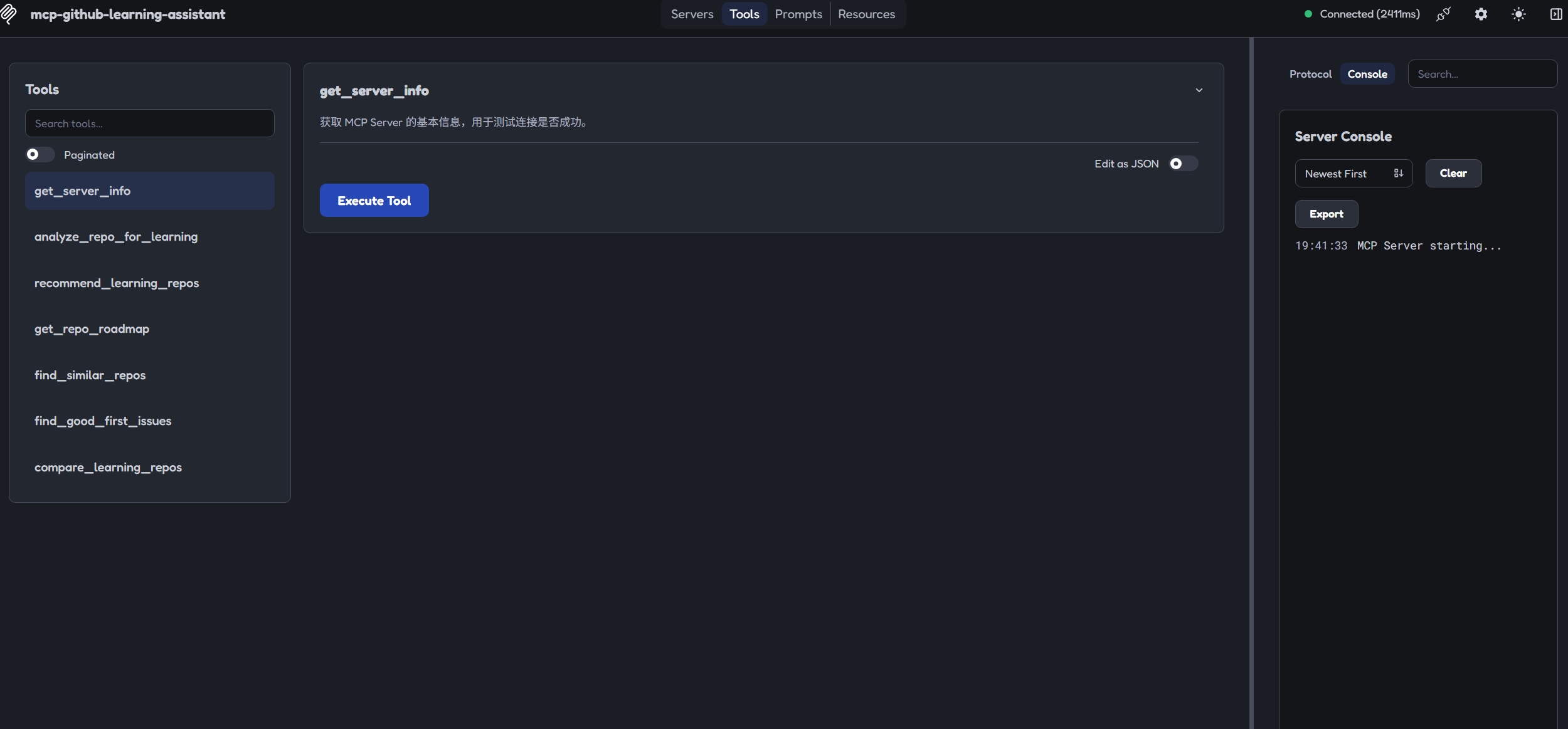Pick the find_good_first_issues tool

pos(150,421)
